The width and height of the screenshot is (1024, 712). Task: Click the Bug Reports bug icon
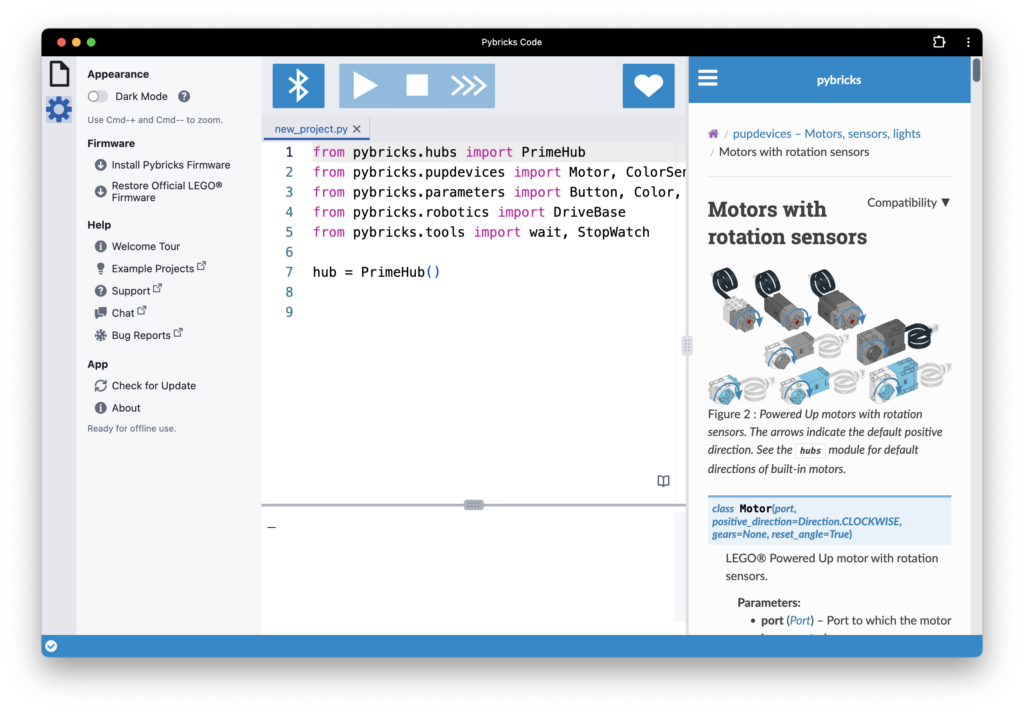click(x=101, y=335)
